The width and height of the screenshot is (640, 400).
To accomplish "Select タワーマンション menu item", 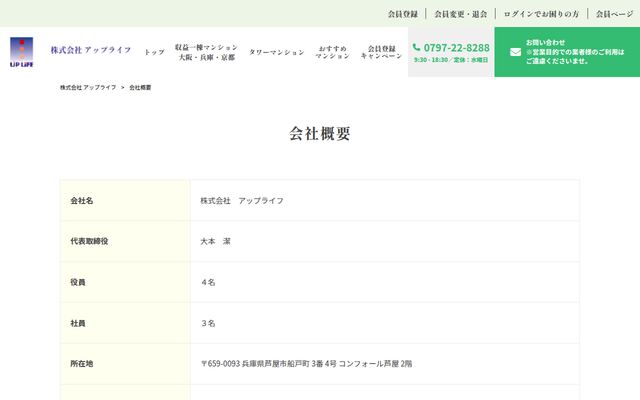I will [x=276, y=52].
